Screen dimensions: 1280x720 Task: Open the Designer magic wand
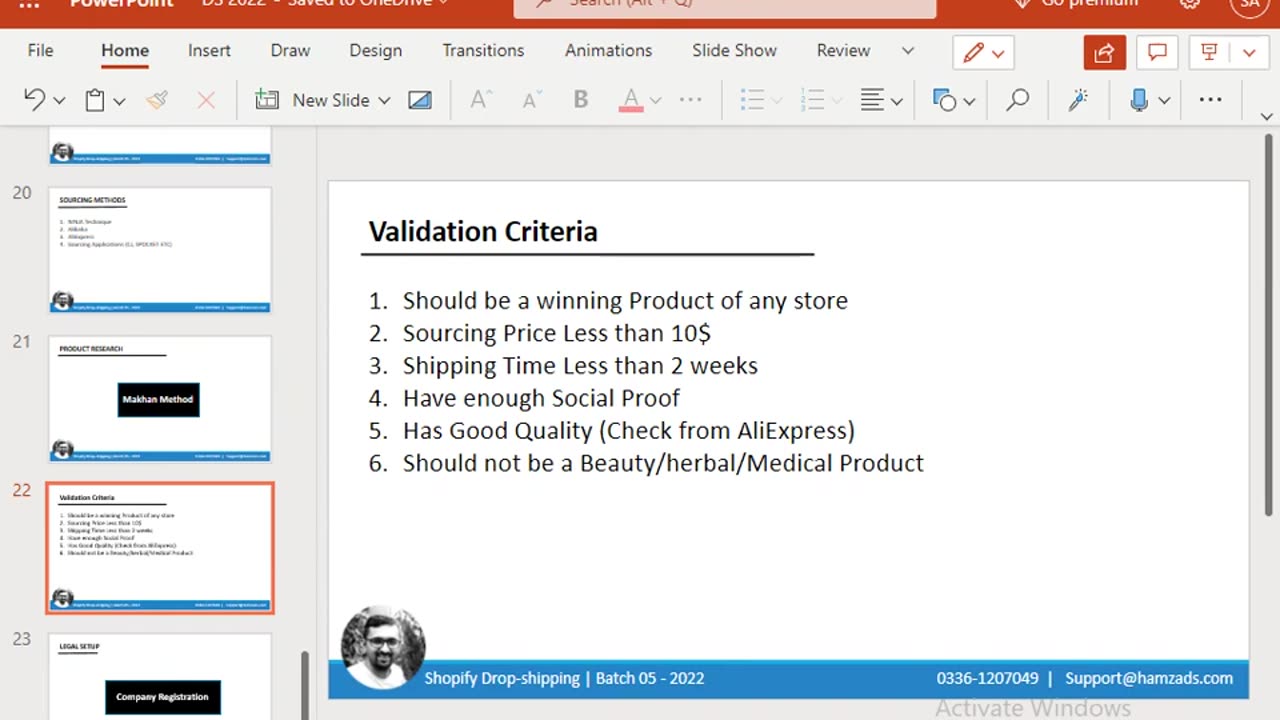[x=1078, y=100]
